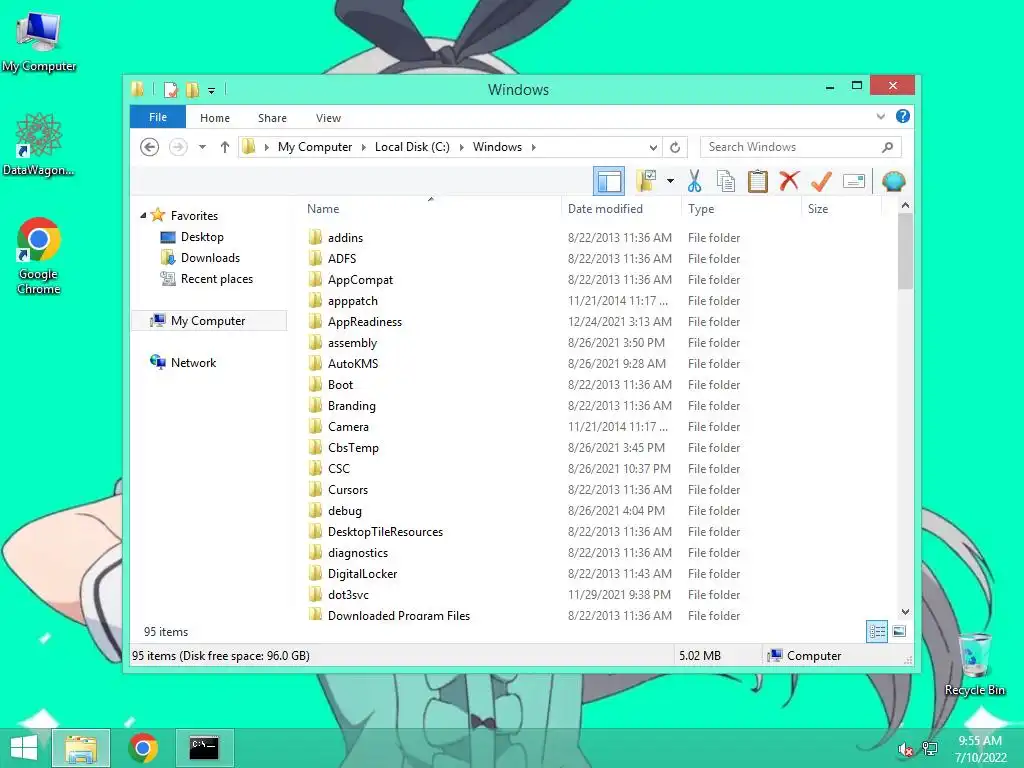
Task: Click the scroll down arrow of file list
Action: [905, 612]
